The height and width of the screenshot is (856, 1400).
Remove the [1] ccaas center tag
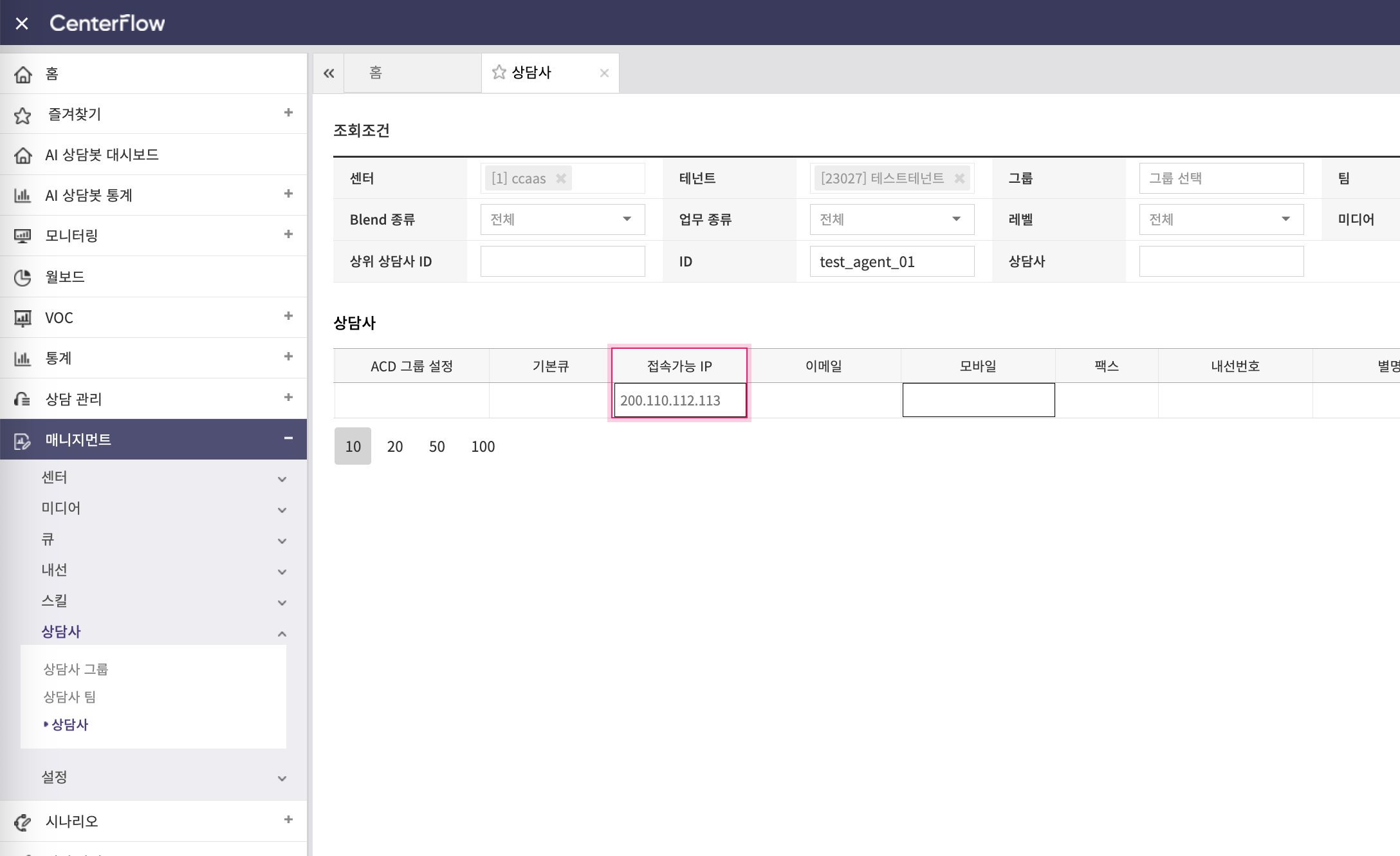[x=561, y=178]
